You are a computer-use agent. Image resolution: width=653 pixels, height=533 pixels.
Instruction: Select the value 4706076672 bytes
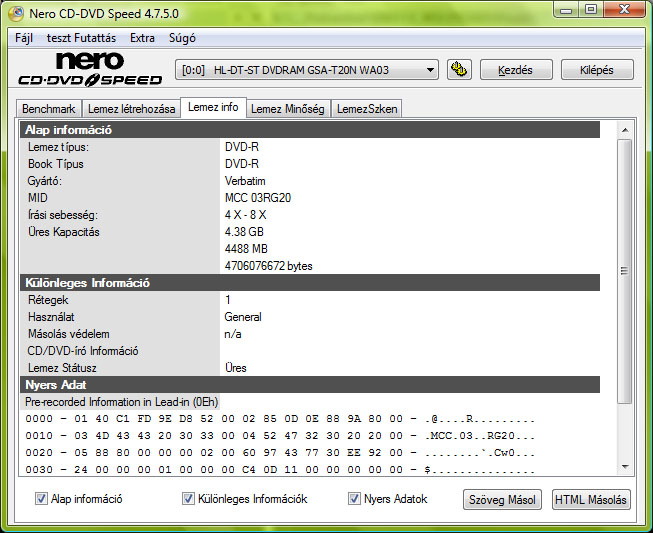pyautogui.click(x=269, y=266)
